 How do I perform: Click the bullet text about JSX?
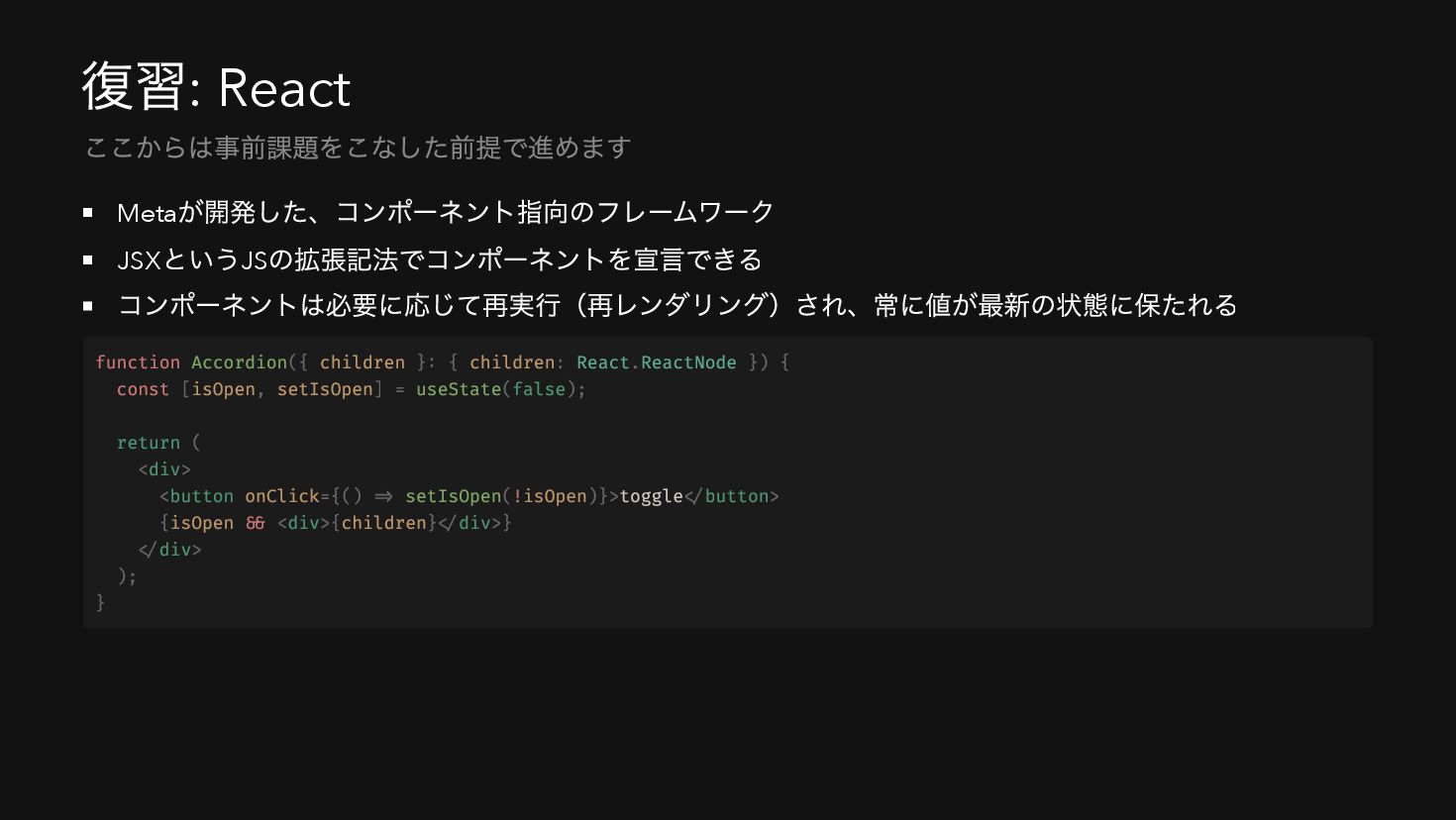pos(440,259)
